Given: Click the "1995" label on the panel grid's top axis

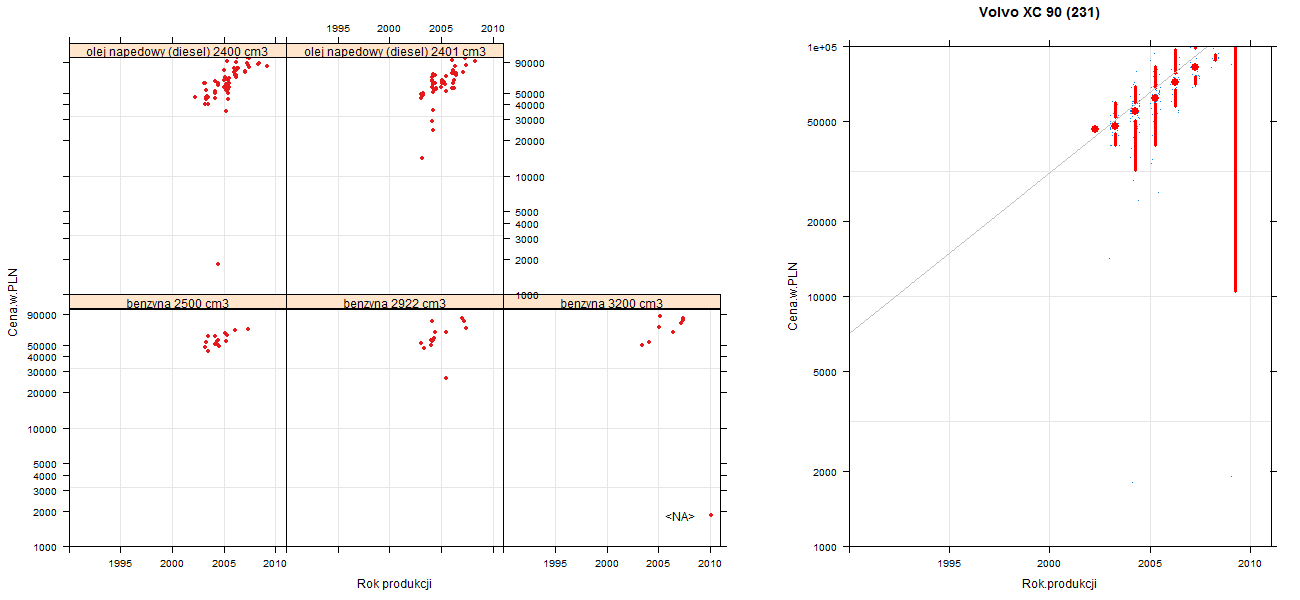Looking at the screenshot, I should (338, 28).
